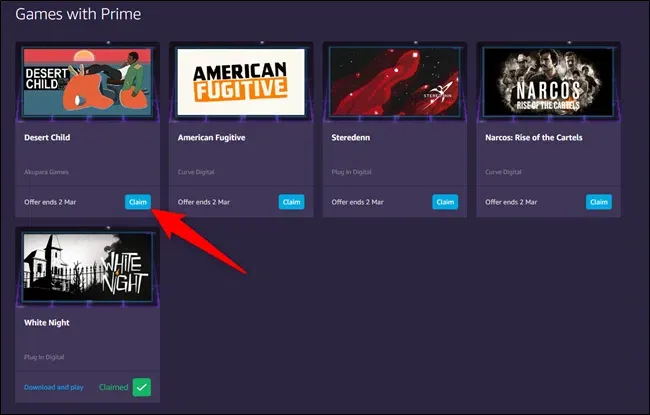Select the White Night title text
650x415 pixels.
coord(47,323)
